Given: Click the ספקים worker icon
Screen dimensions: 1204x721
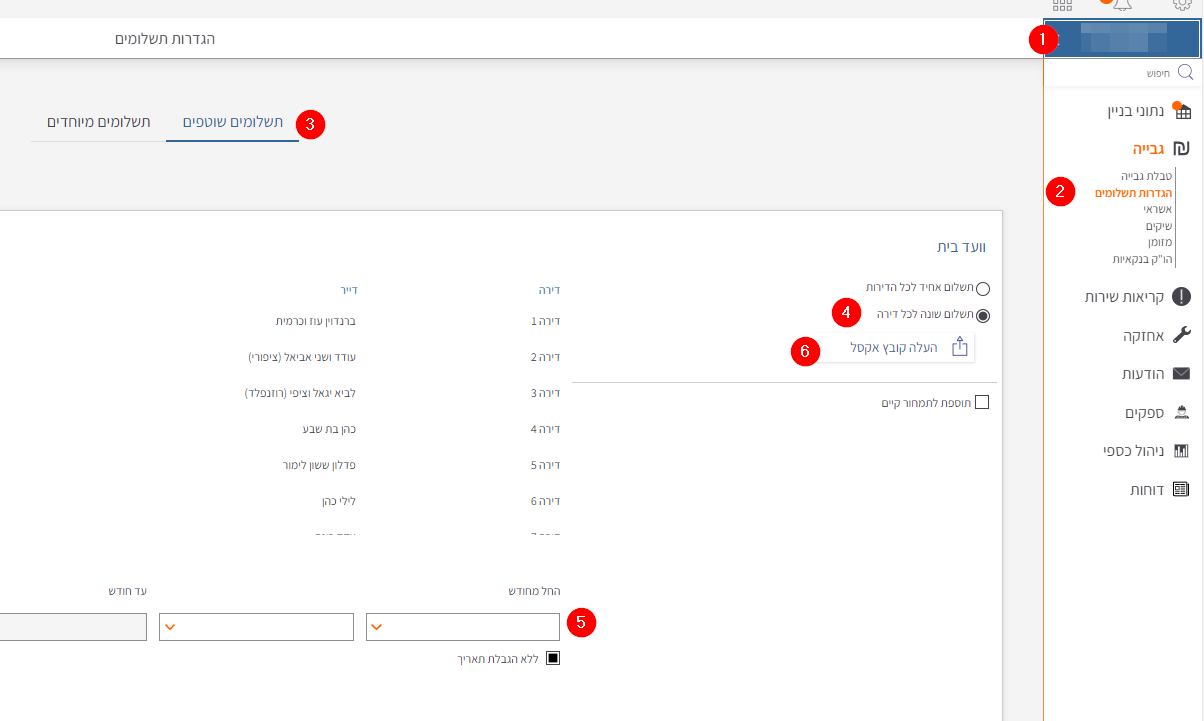Looking at the screenshot, I should click(1181, 413).
